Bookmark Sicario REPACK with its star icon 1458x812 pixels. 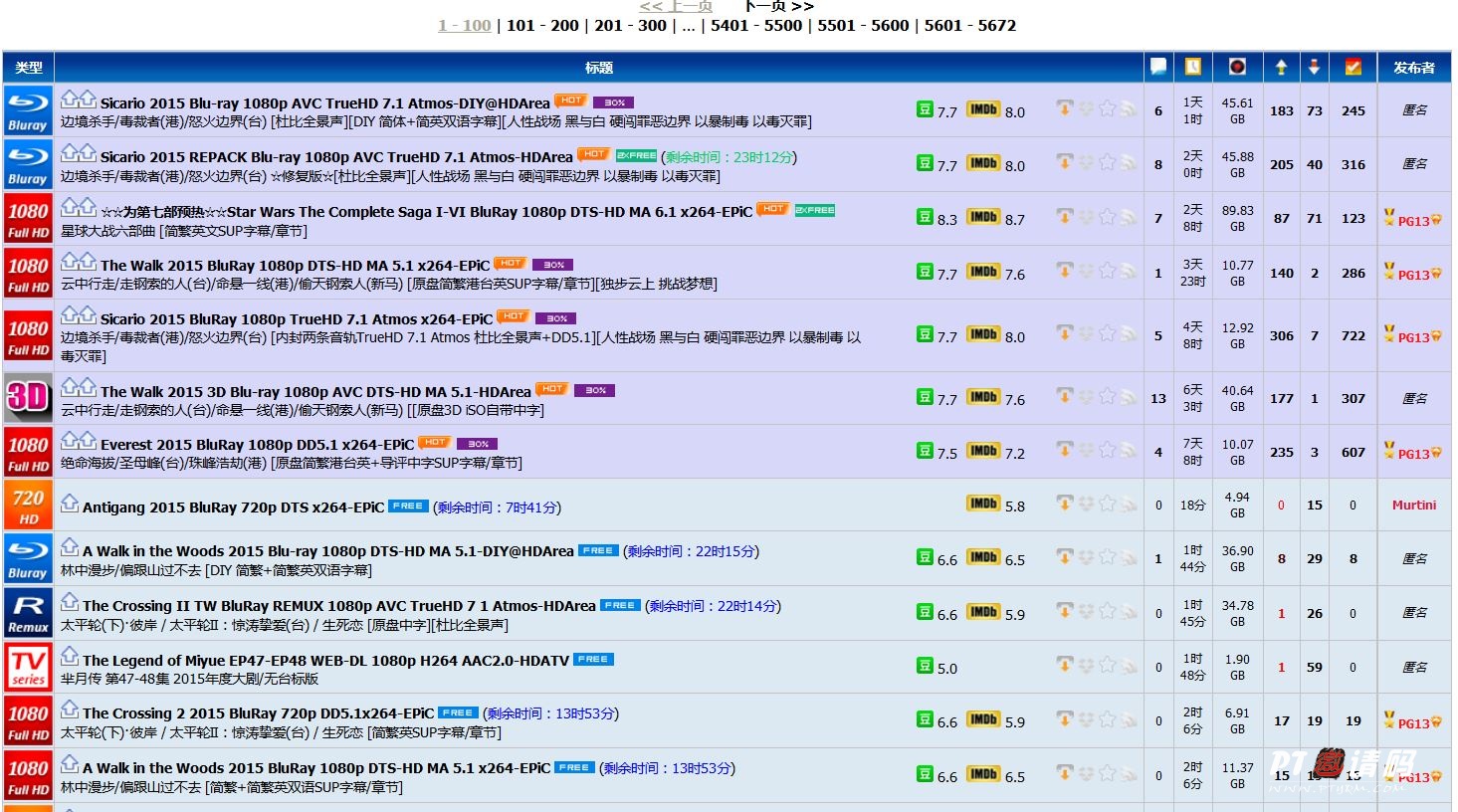click(x=1107, y=161)
